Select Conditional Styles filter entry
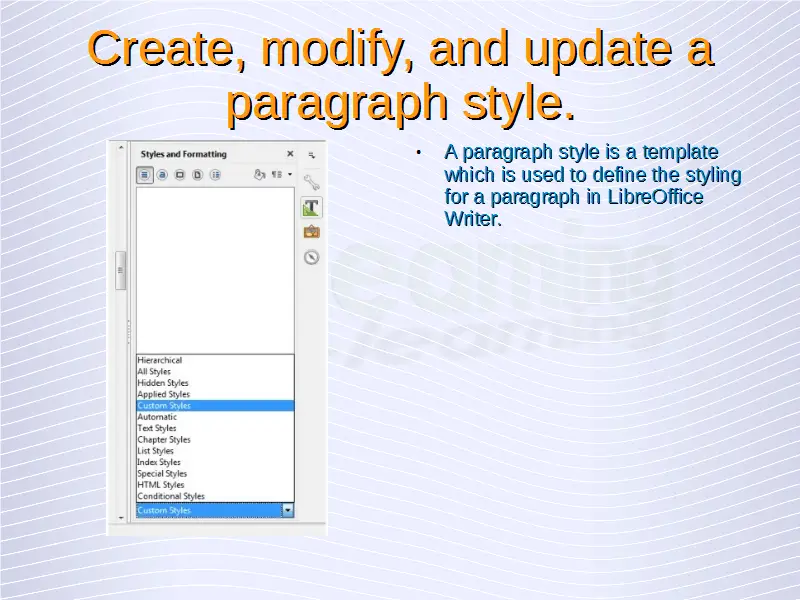 (x=171, y=496)
